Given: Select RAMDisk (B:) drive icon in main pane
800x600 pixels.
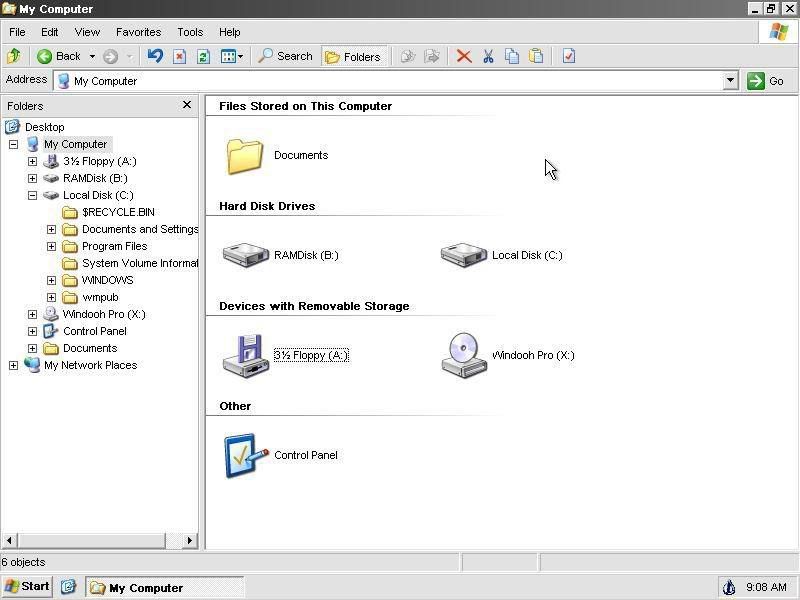Looking at the screenshot, I should click(245, 255).
